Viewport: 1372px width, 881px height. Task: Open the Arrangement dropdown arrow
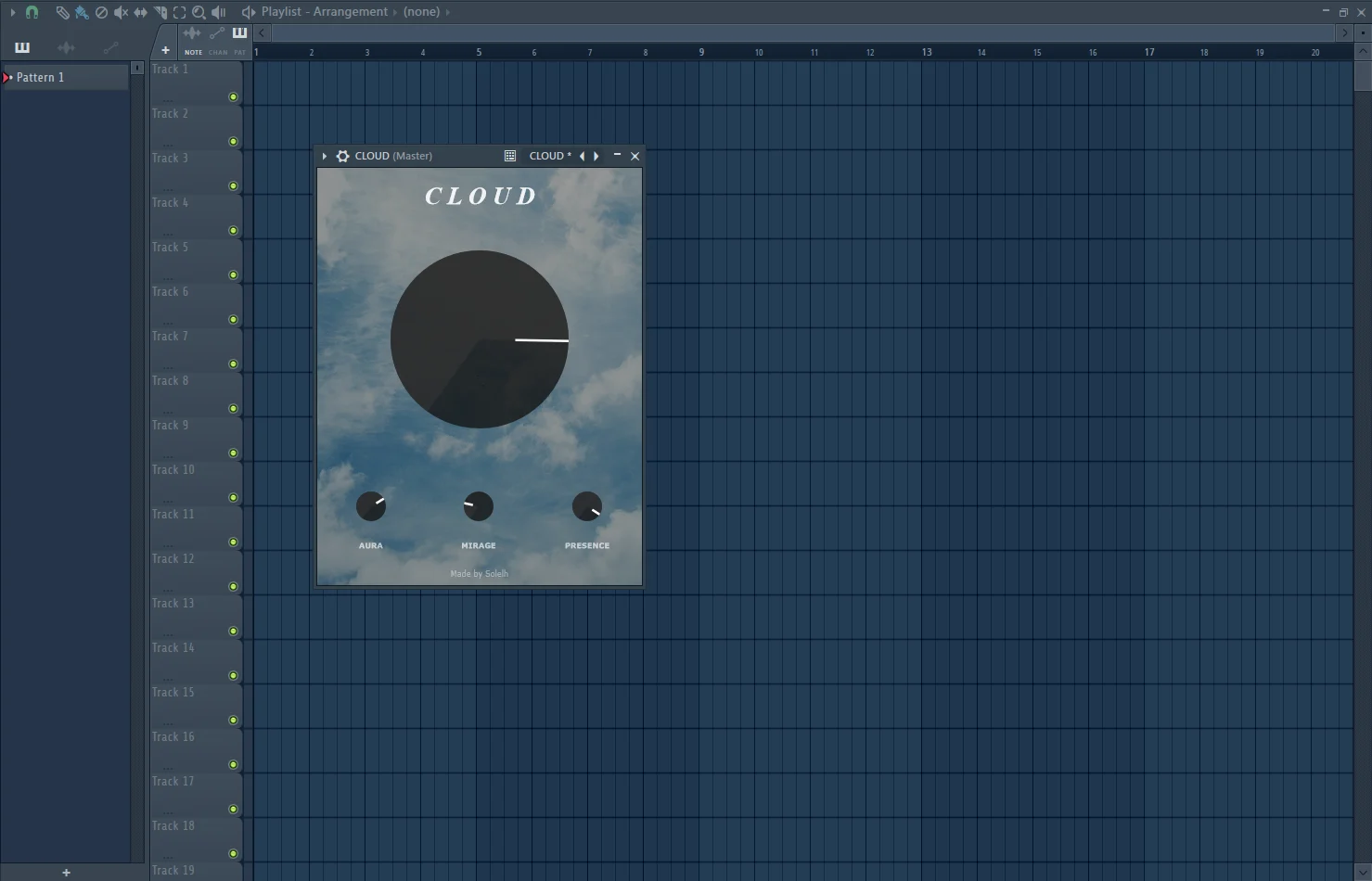[x=395, y=12]
